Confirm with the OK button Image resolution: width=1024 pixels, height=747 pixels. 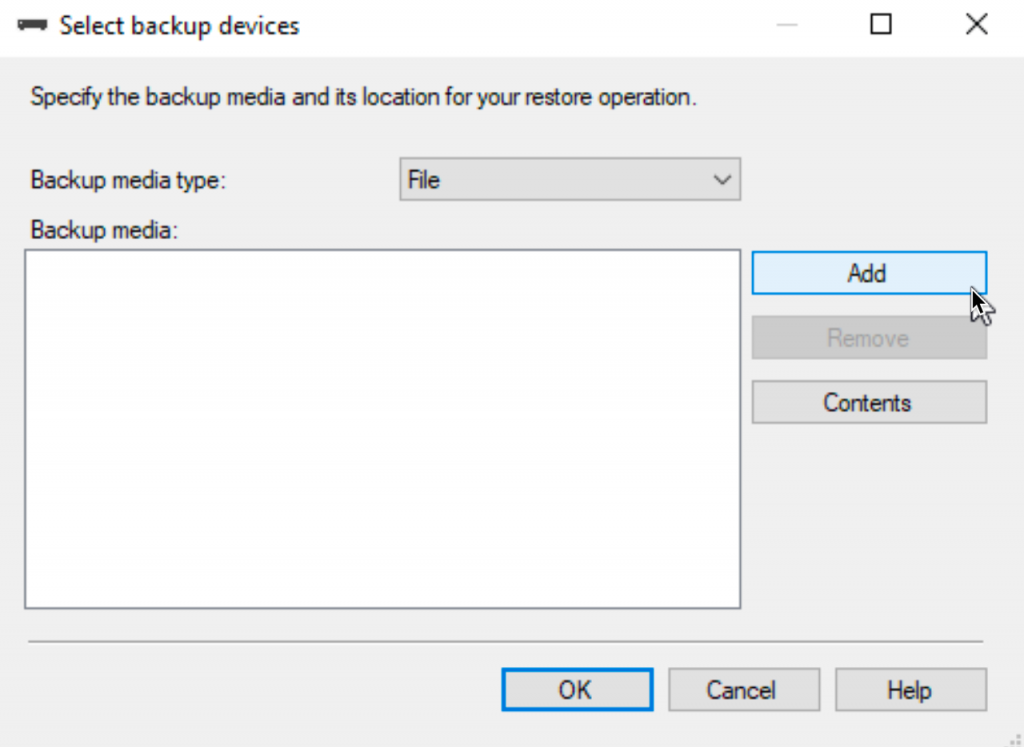click(577, 690)
